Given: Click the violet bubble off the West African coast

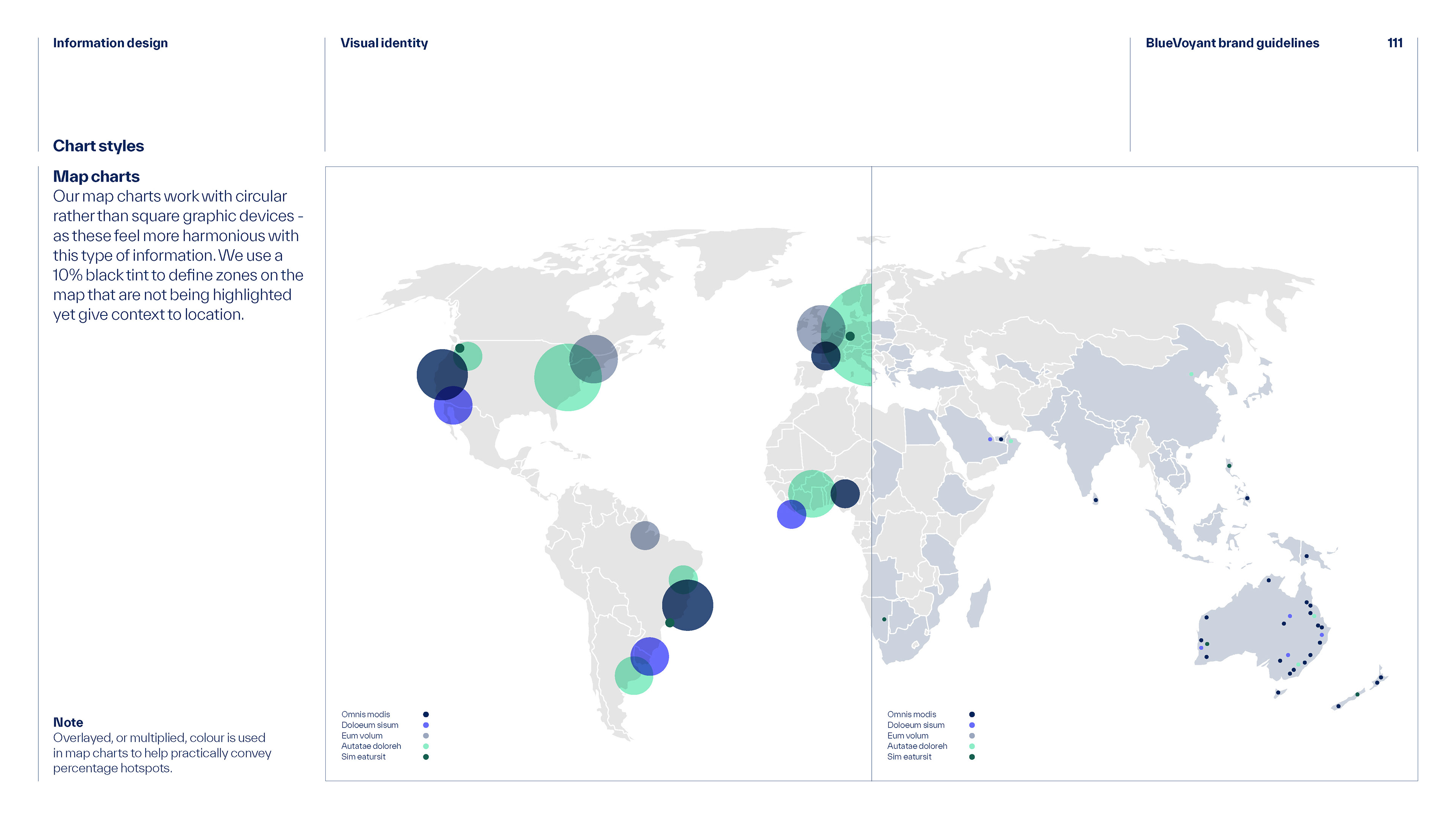Looking at the screenshot, I should point(791,514).
